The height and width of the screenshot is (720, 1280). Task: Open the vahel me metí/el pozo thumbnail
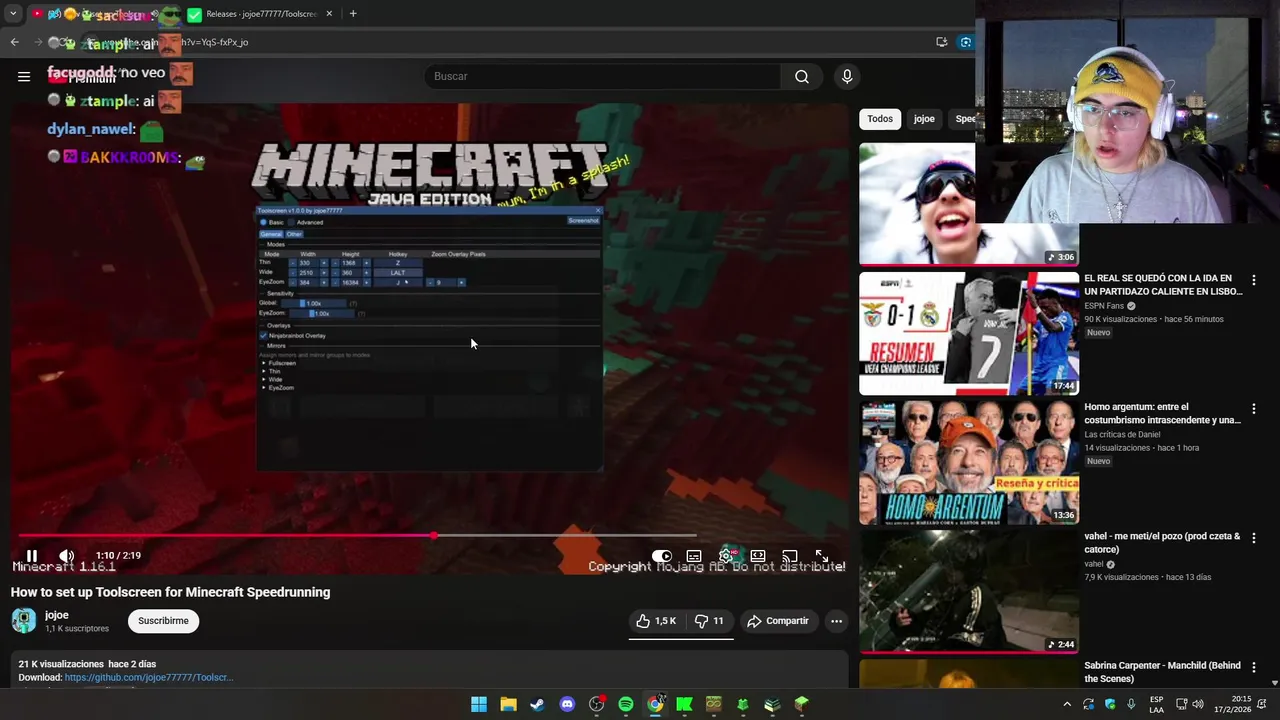(x=969, y=591)
